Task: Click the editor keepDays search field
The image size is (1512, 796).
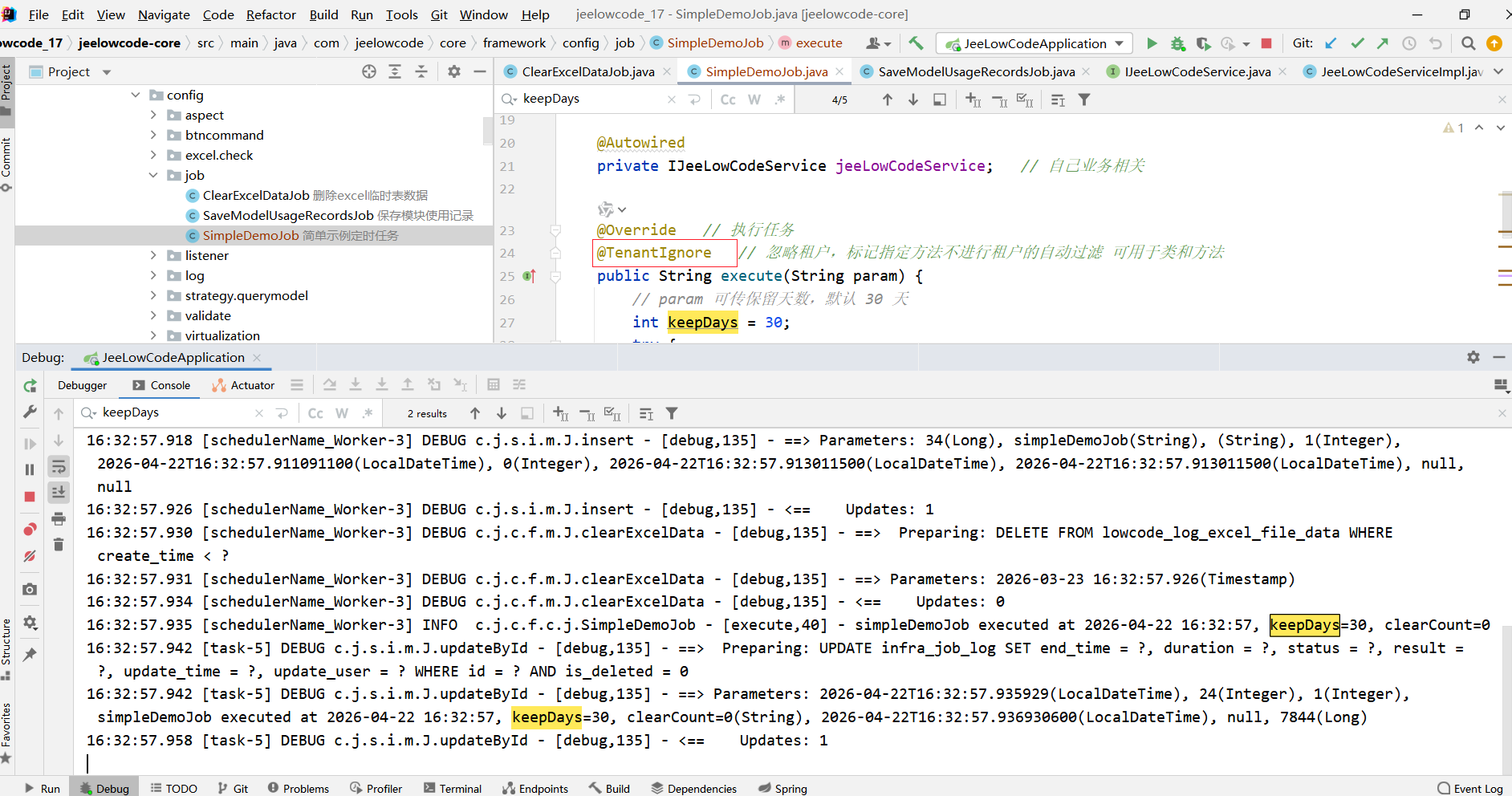Action: pyautogui.click(x=590, y=99)
